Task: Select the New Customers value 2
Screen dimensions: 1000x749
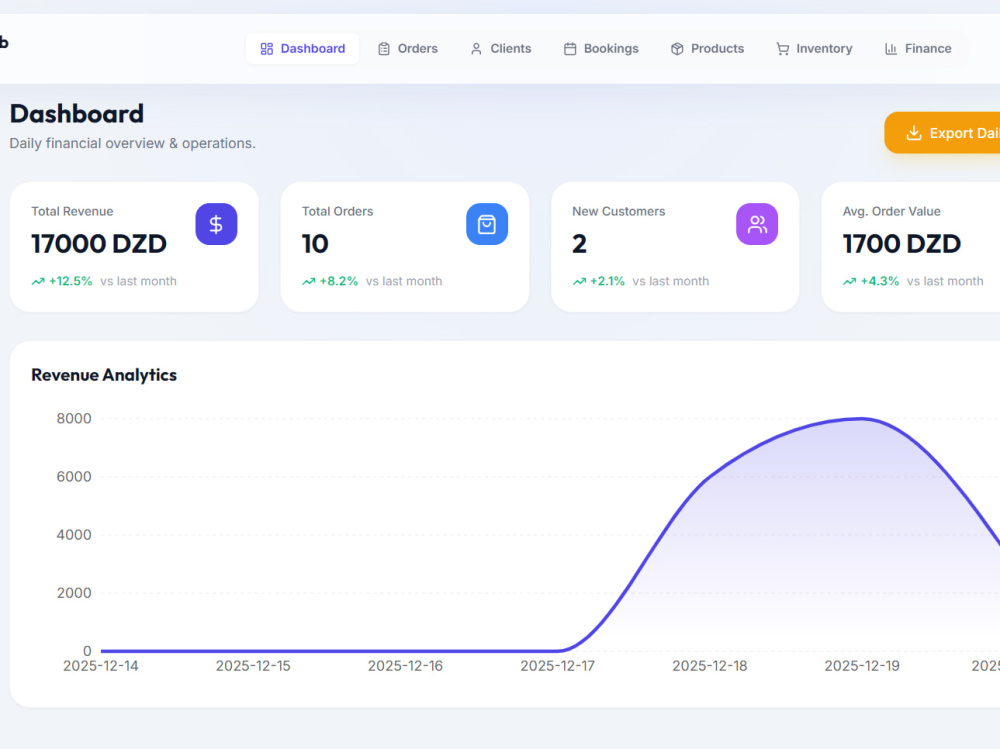Action: 579,244
